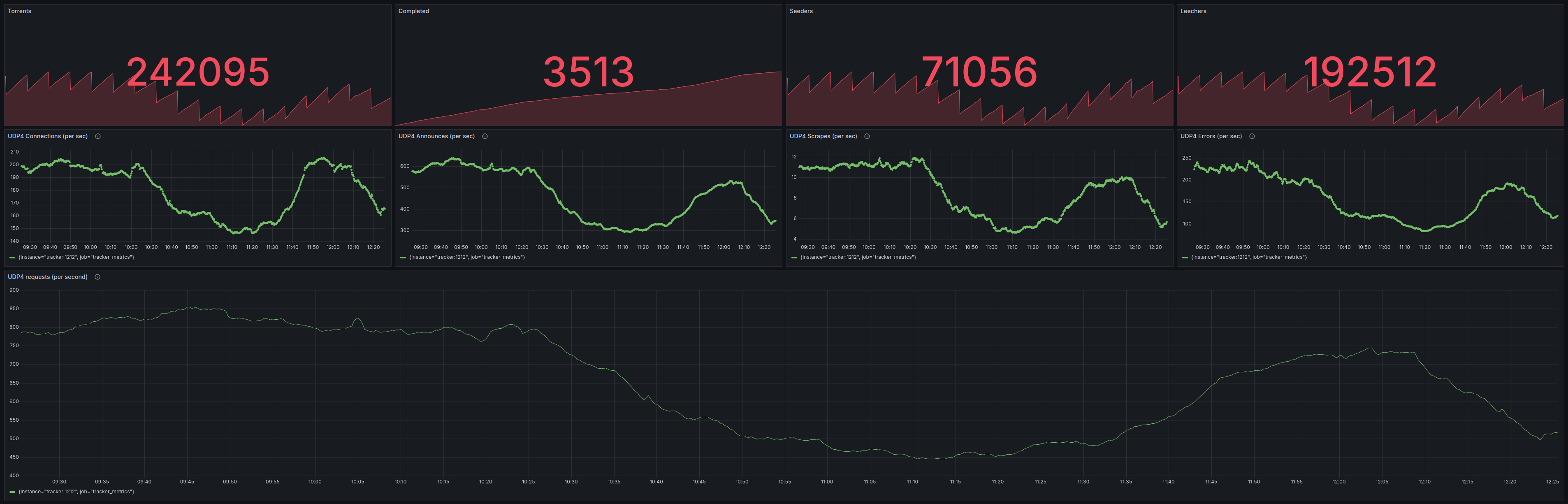This screenshot has width=1568, height=504.
Task: Click the Leechers value 192512
Action: point(1370,72)
